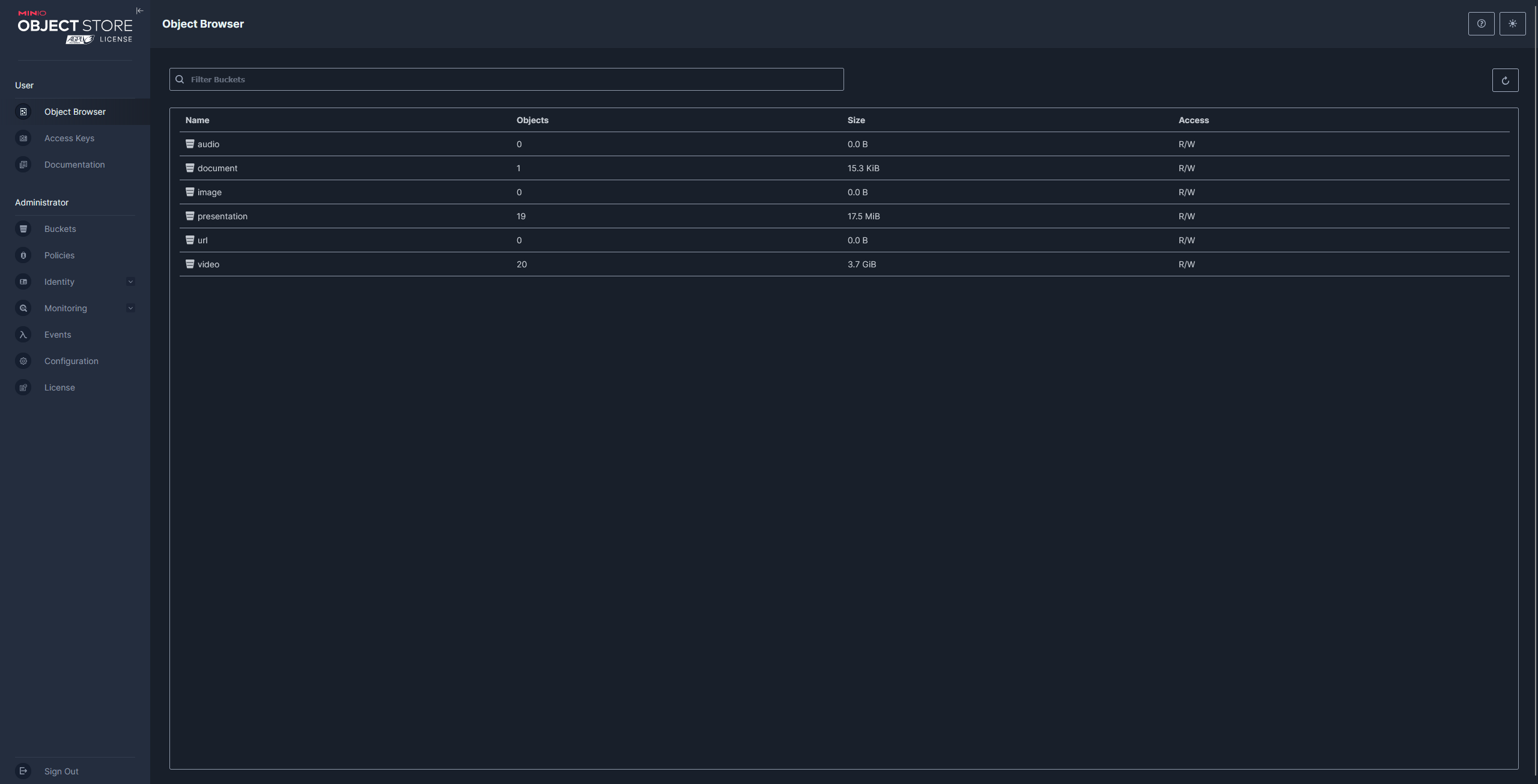Open the Events menu item
This screenshot has height=784, width=1538.
[x=75, y=335]
